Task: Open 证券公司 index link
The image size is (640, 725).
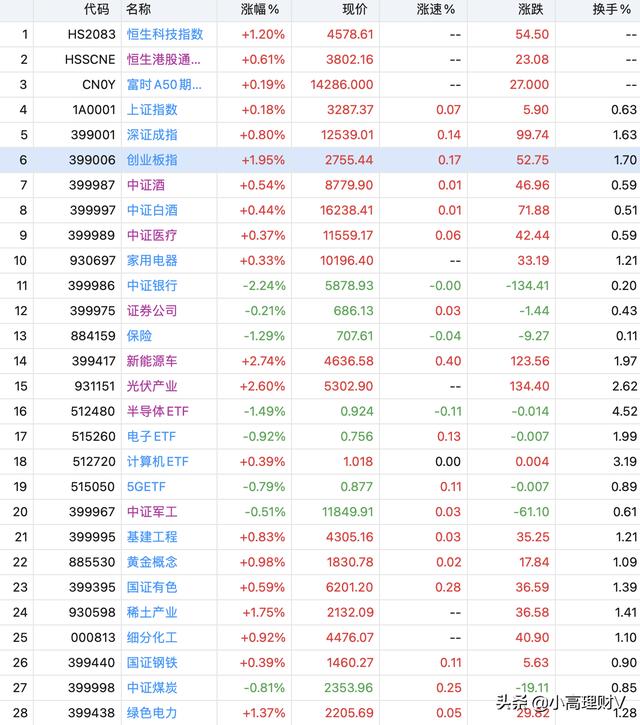Action: point(152,311)
